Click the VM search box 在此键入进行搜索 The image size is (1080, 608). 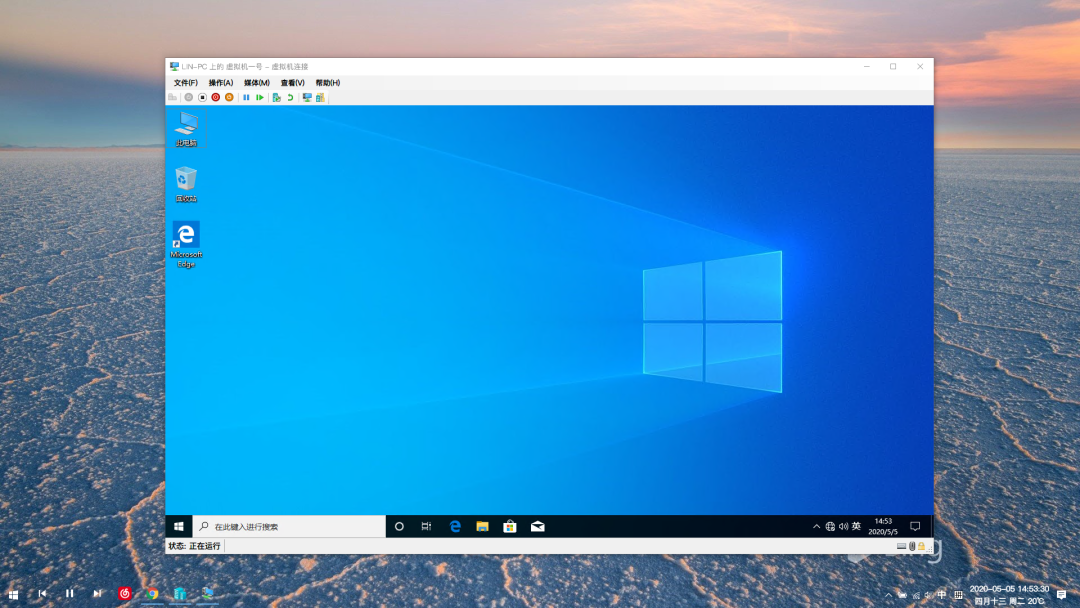[289, 527]
